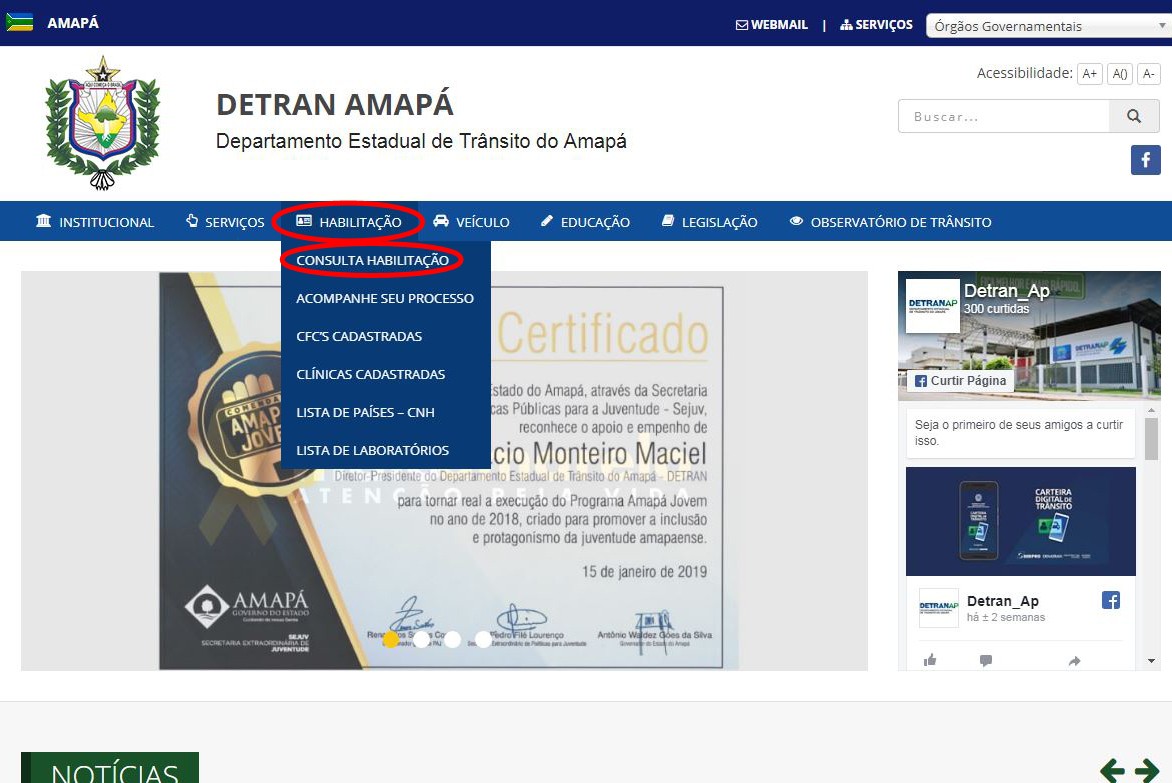Increase font size with A+ button
The width and height of the screenshot is (1172, 783).
(1090, 73)
